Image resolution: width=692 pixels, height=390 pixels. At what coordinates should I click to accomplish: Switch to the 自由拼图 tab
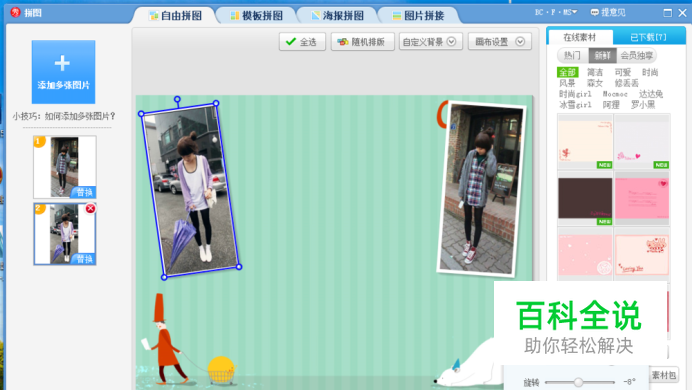(x=175, y=16)
